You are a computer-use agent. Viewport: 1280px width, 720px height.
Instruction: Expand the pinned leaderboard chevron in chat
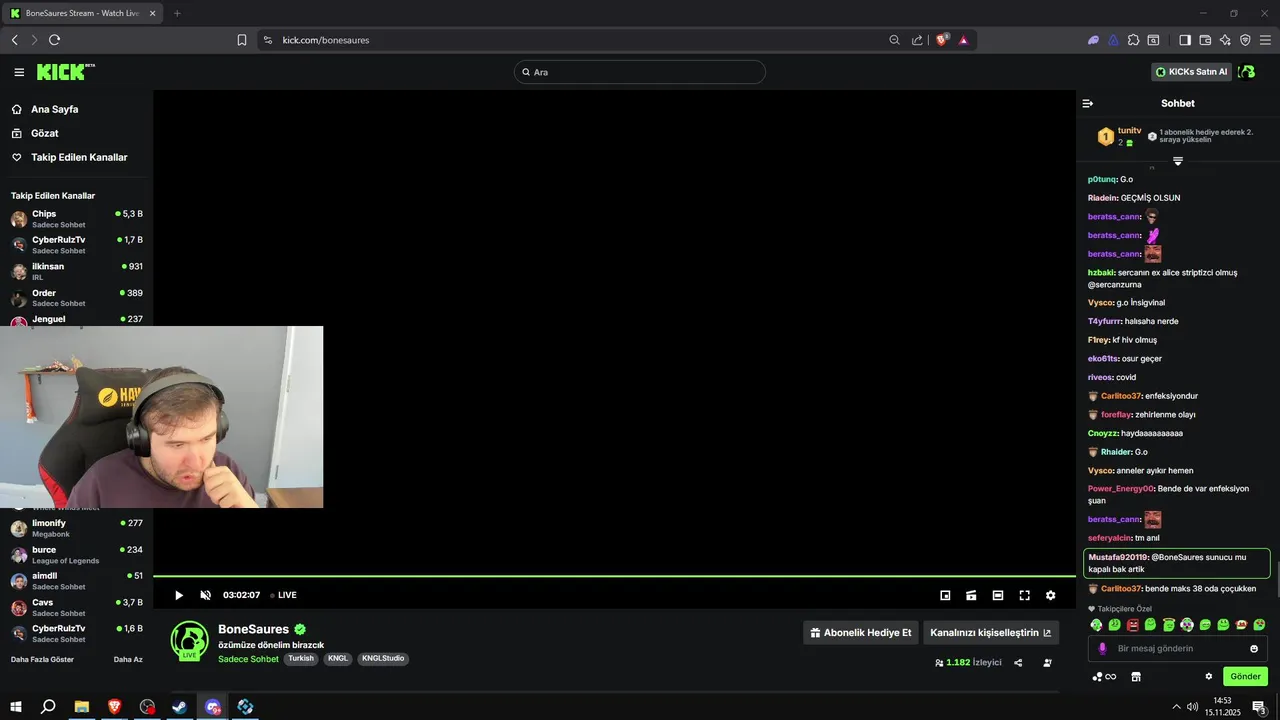(x=1178, y=161)
